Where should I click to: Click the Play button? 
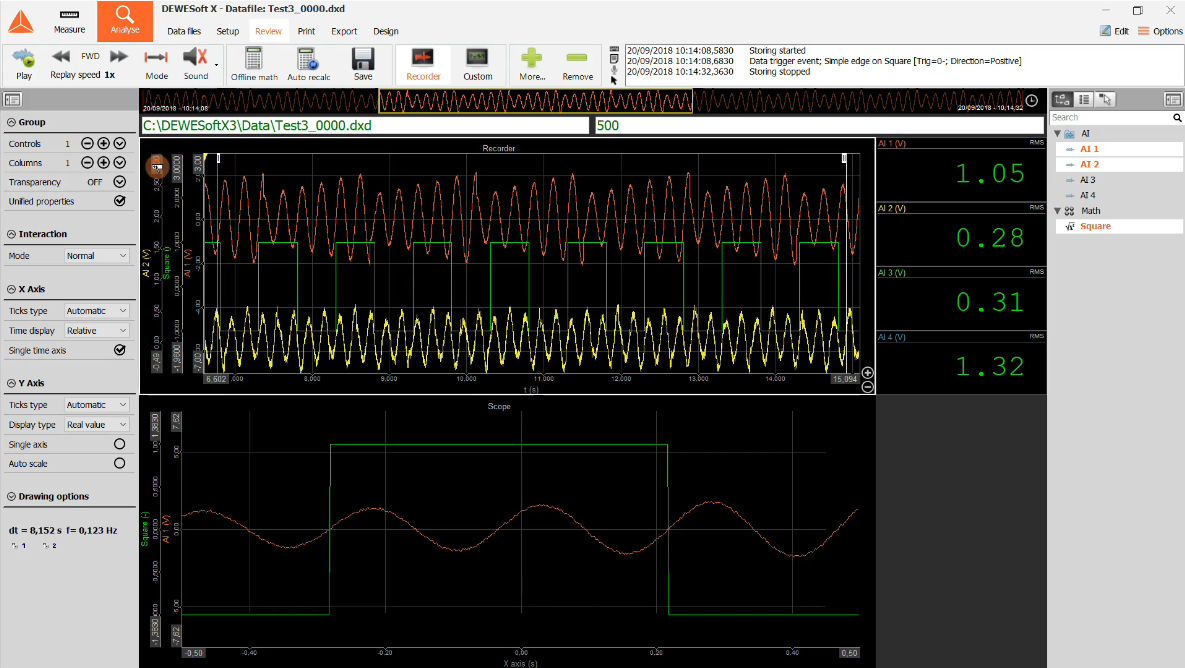pyautogui.click(x=22, y=62)
